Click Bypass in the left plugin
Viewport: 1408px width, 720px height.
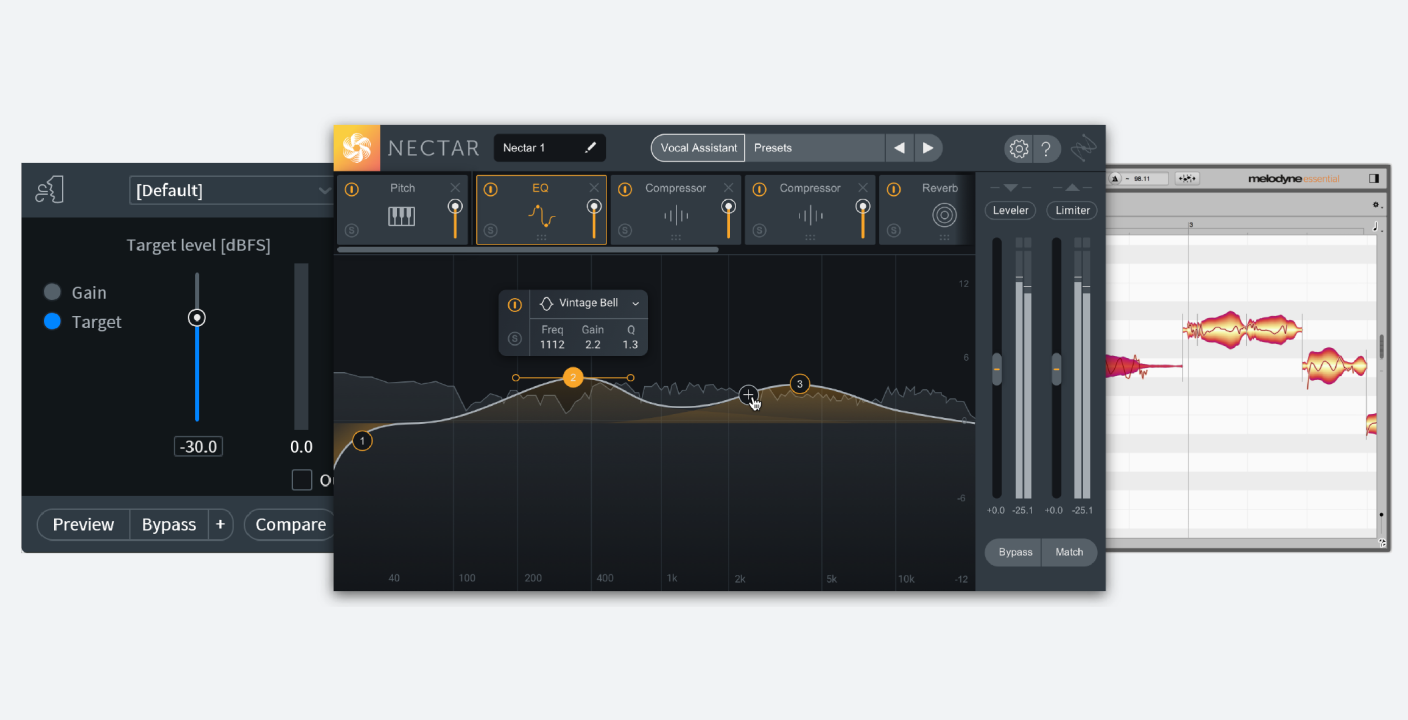(169, 524)
